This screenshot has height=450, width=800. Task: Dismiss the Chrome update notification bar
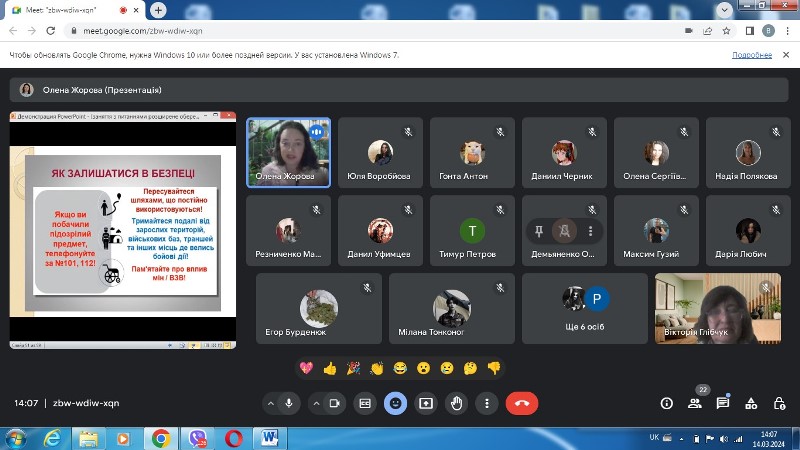click(786, 55)
